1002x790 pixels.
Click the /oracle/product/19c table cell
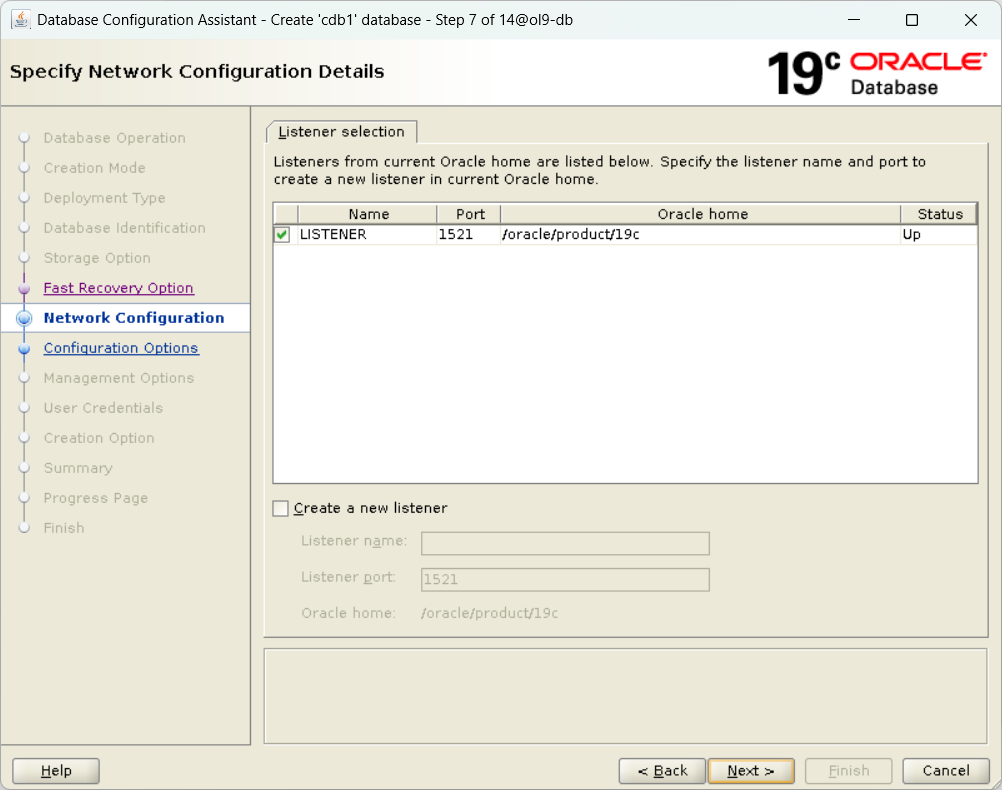[701, 235]
